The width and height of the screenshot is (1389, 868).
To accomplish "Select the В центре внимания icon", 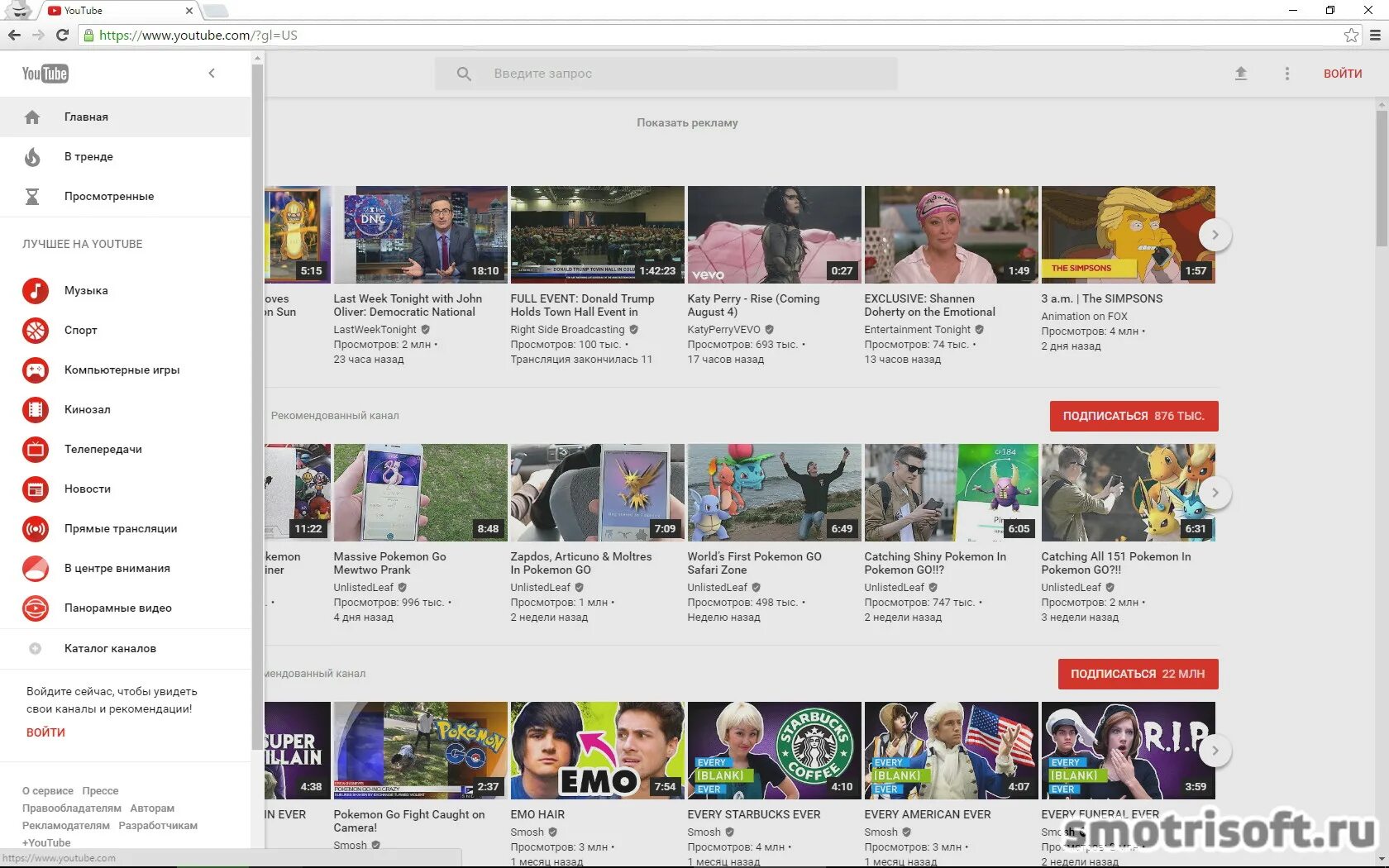I will [35, 568].
